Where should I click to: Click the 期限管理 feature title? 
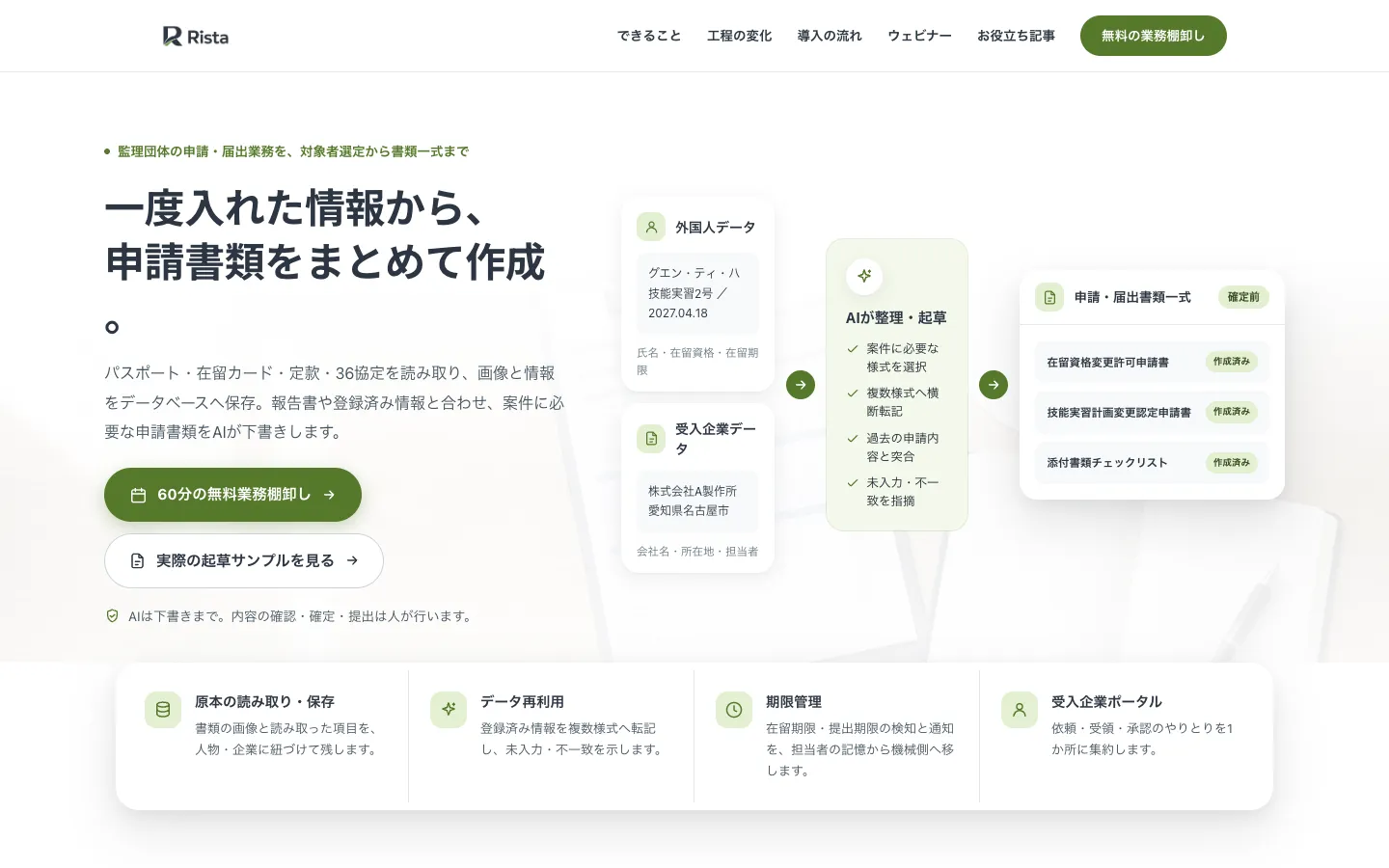[x=794, y=702]
